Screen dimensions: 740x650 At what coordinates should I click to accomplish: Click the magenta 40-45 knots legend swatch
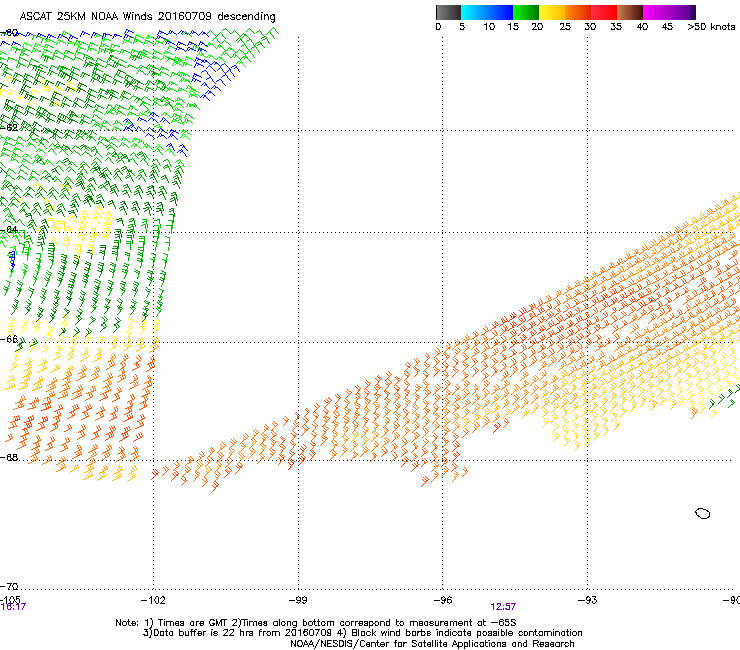(656, 12)
